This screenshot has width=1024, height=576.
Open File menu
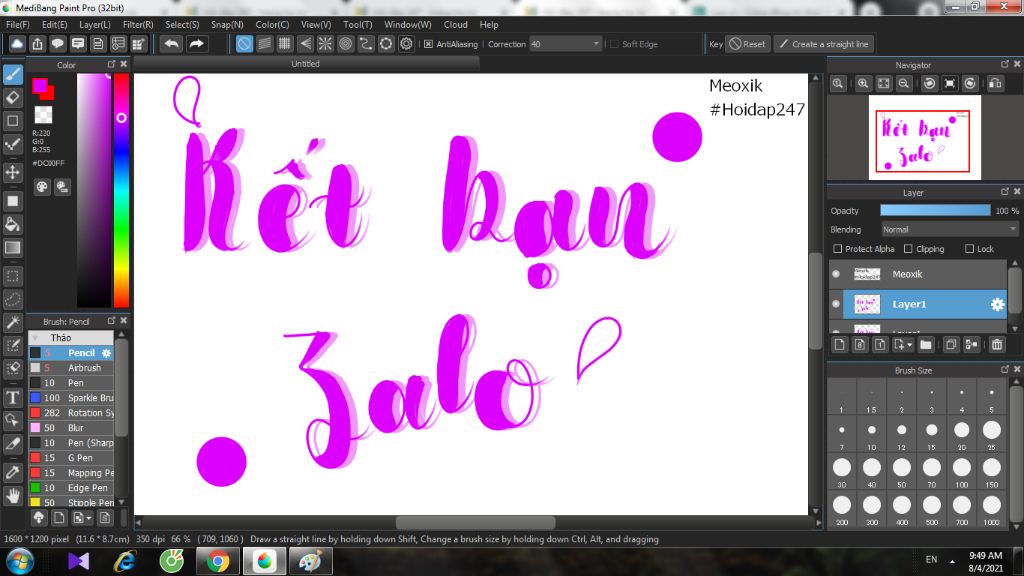click(18, 25)
